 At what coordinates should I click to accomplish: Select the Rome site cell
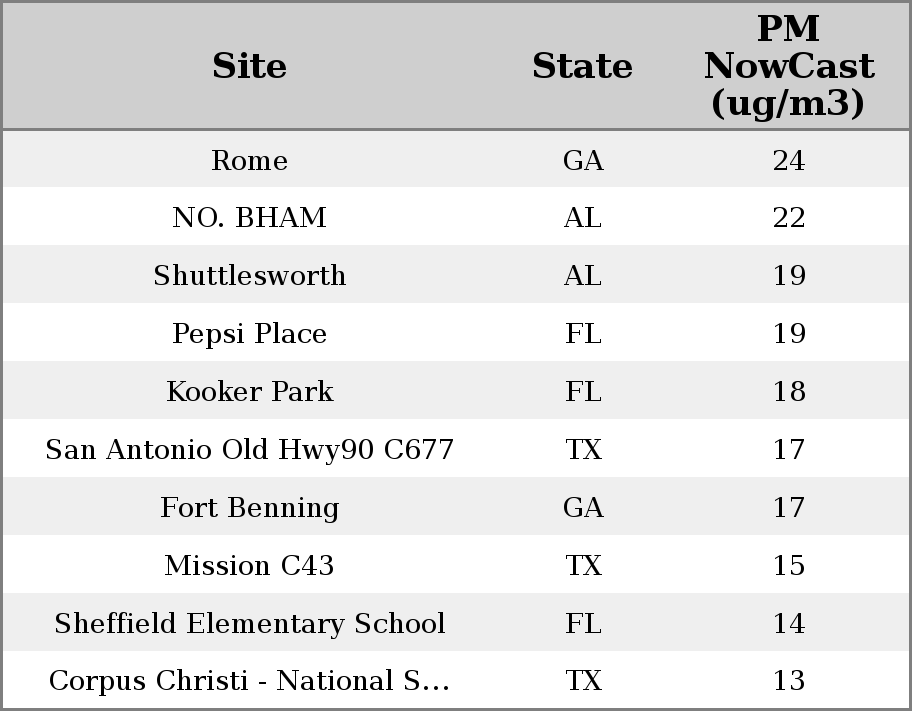pos(249,160)
